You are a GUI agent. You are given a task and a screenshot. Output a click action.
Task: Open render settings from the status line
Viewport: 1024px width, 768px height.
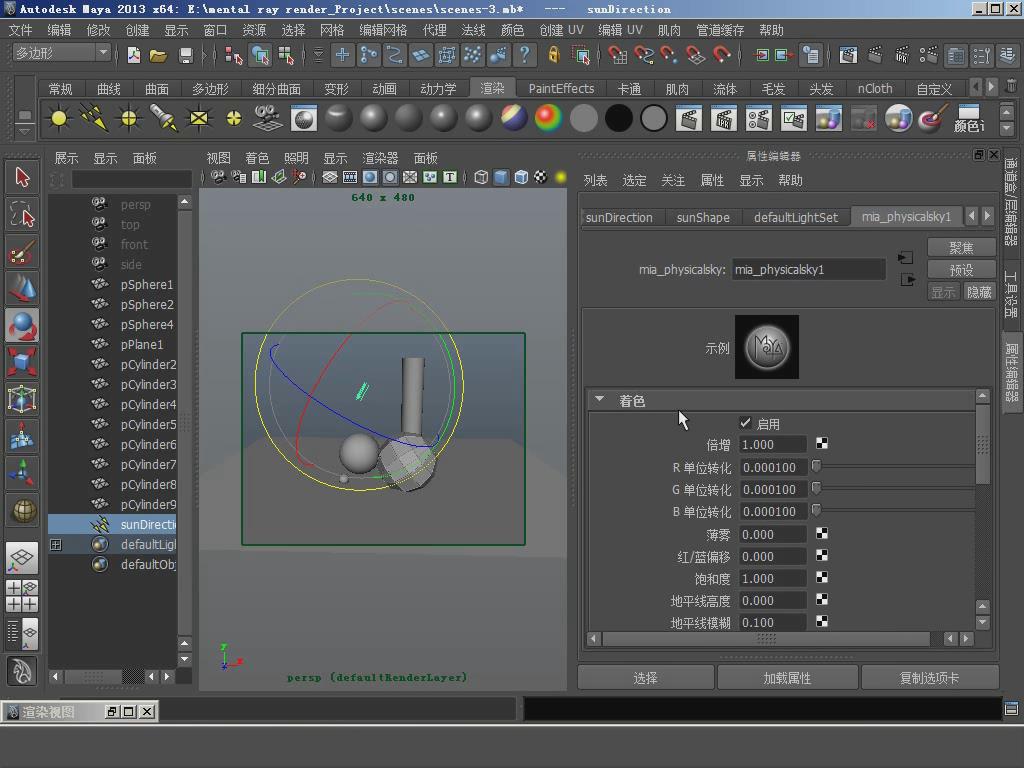[x=928, y=56]
